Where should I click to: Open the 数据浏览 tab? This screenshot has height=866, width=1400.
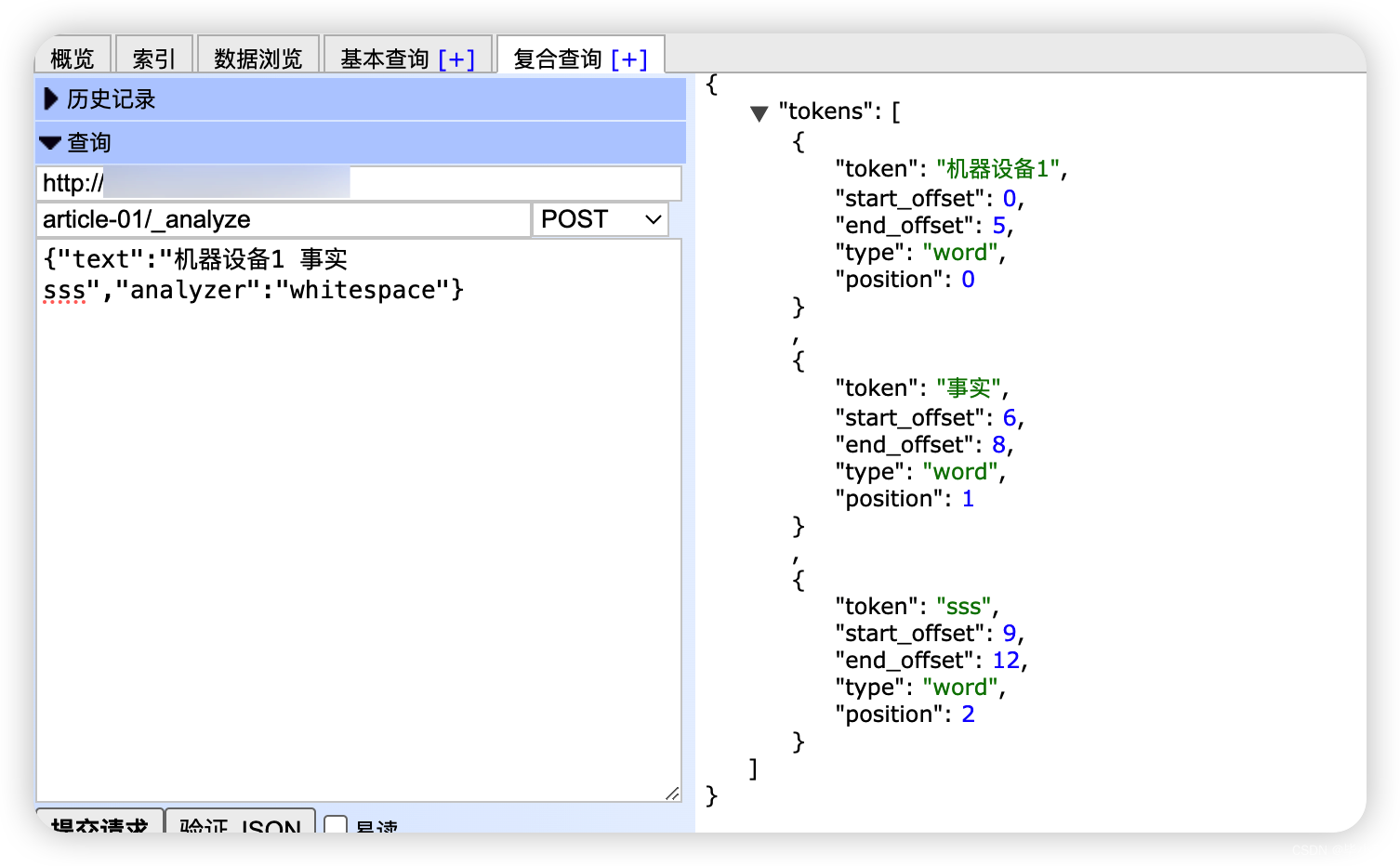point(258,58)
